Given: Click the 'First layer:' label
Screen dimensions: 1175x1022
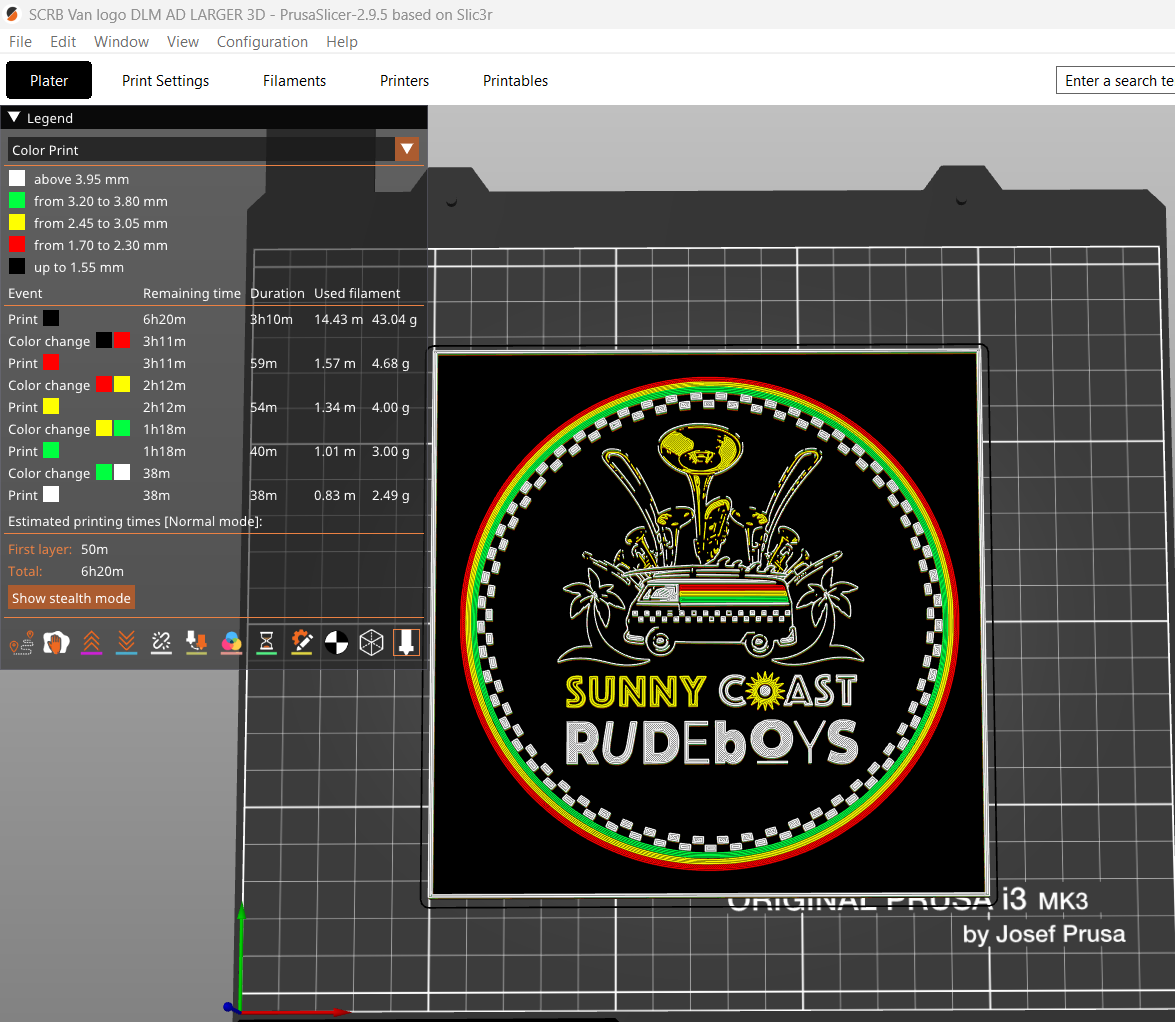Looking at the screenshot, I should (40, 549).
